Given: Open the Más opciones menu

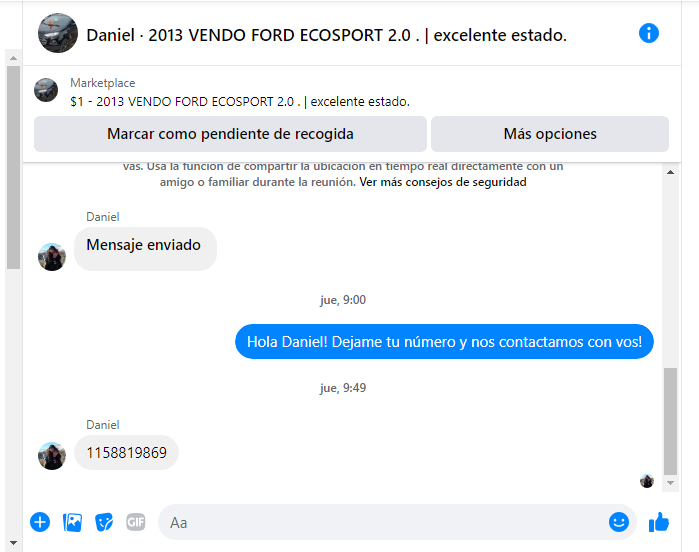Looking at the screenshot, I should coord(550,134).
